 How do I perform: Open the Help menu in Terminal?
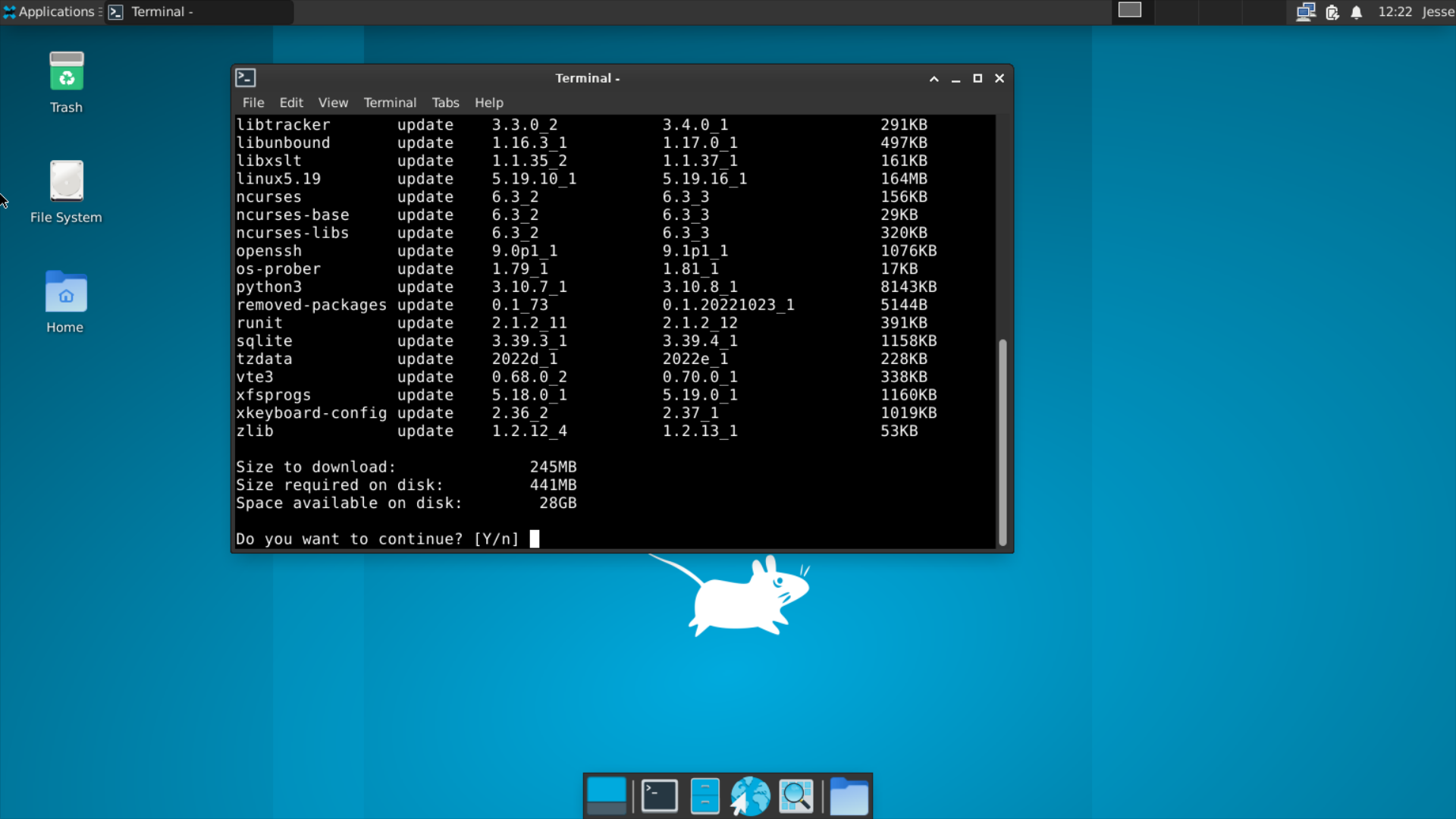pos(489,102)
